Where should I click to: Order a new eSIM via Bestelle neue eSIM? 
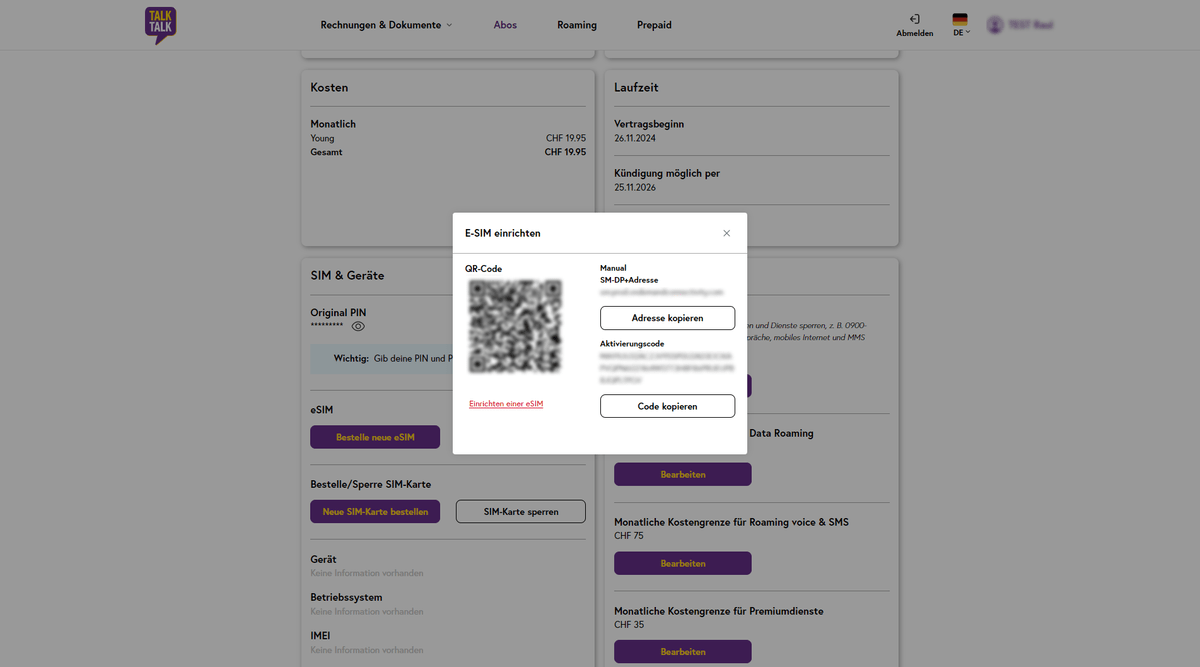pyautogui.click(x=375, y=437)
